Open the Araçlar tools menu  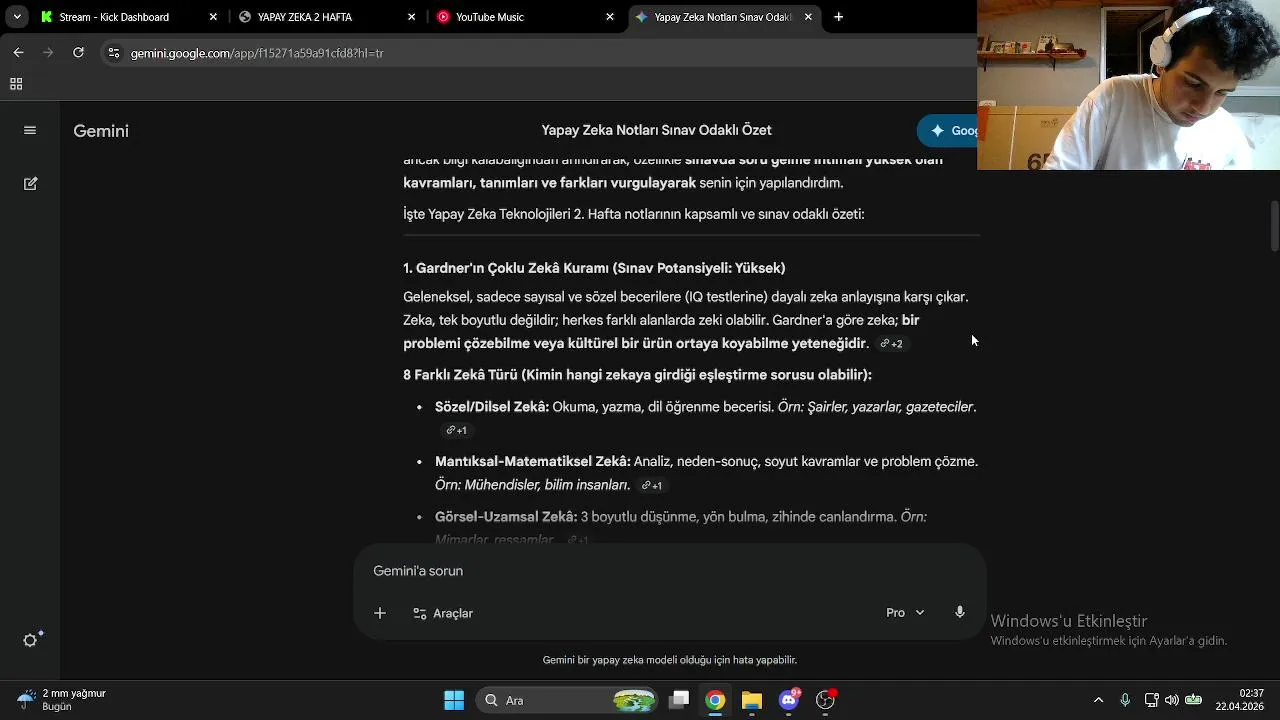443,613
